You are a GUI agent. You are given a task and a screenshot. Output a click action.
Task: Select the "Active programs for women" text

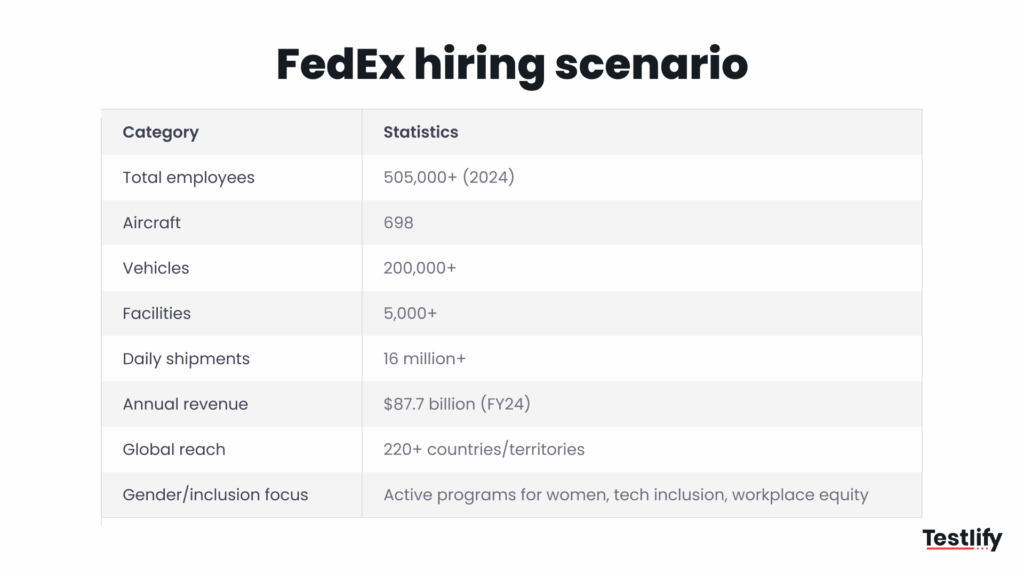coord(494,494)
